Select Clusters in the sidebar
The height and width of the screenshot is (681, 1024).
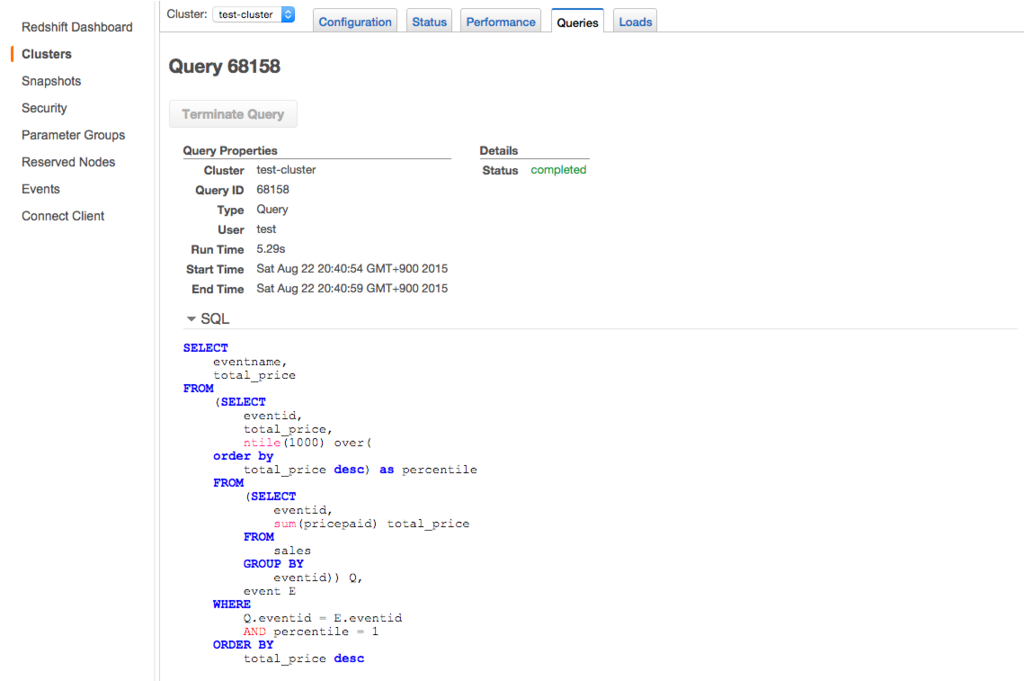(46, 54)
